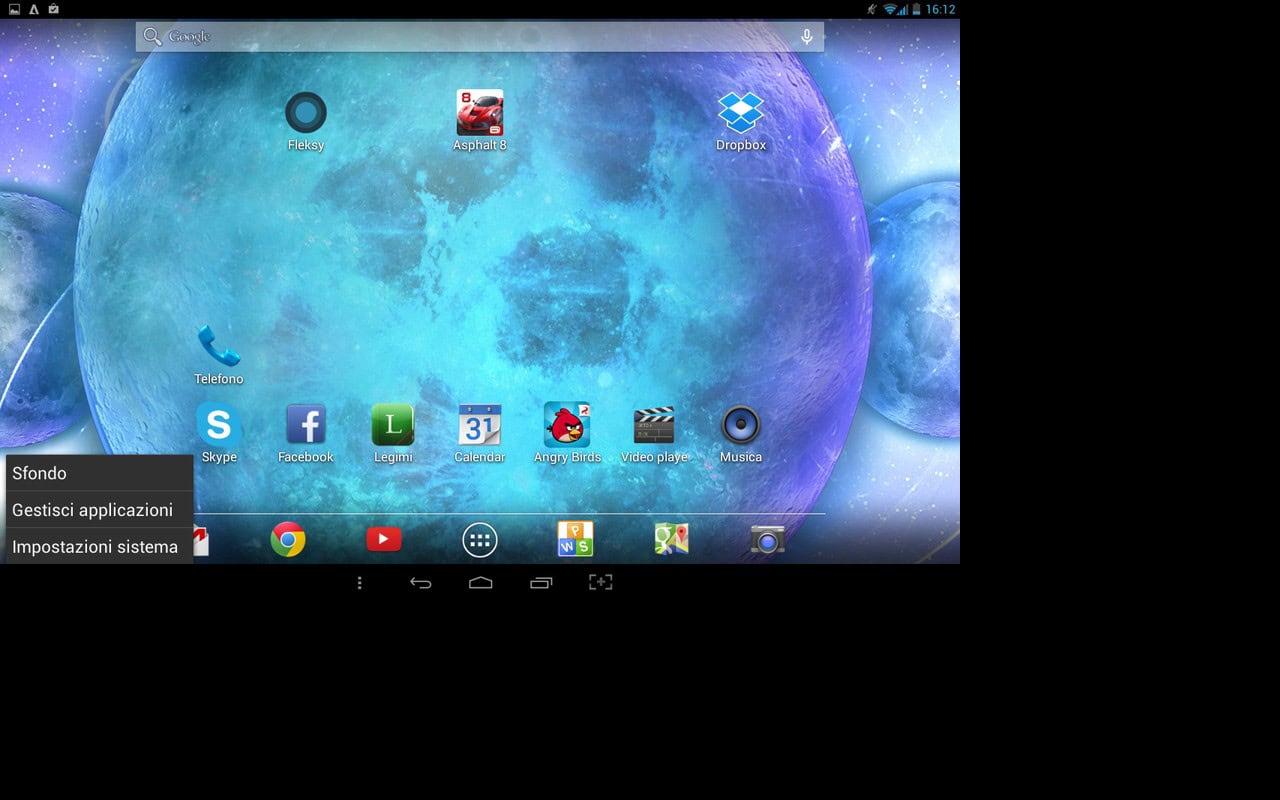Viewport: 1280px width, 800px height.
Task: Tap the three-dot menu navigation button
Action: [360, 582]
